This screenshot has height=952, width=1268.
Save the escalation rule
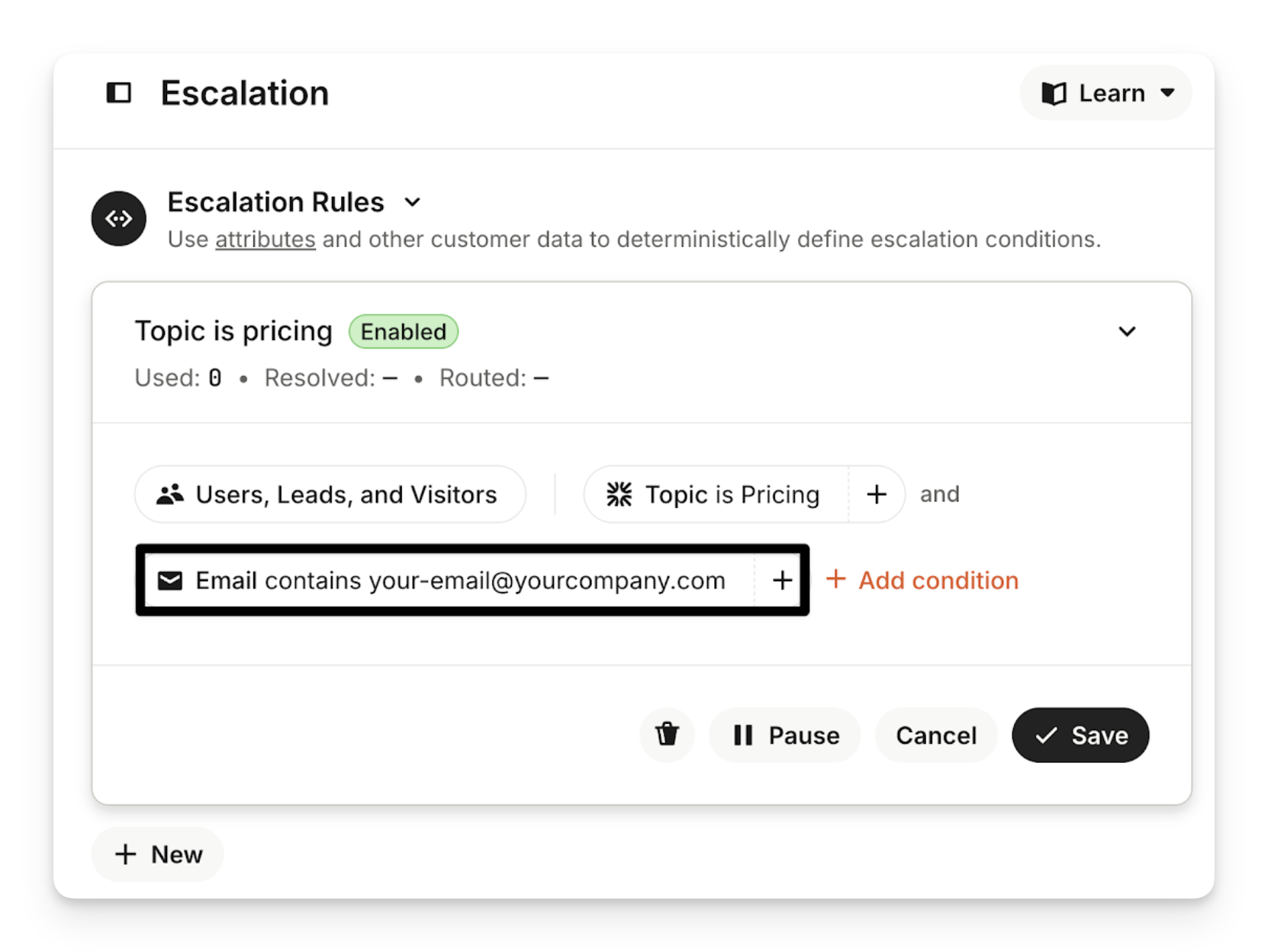1080,735
